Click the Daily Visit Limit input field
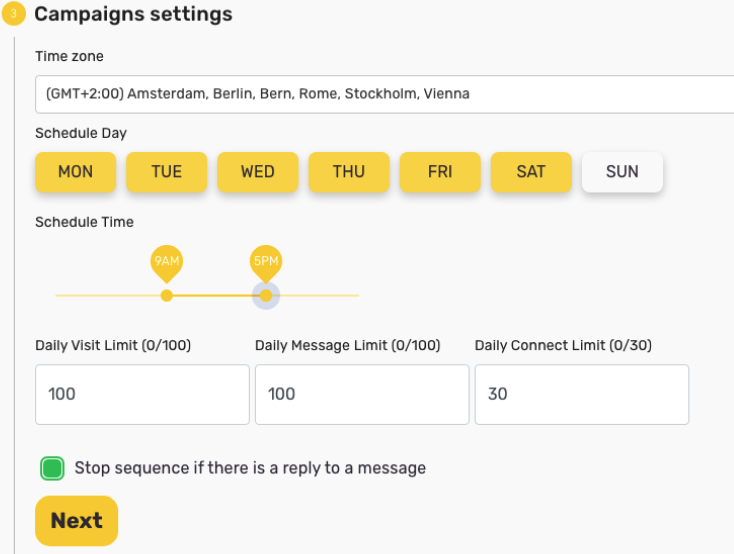The image size is (734, 554). (142, 394)
